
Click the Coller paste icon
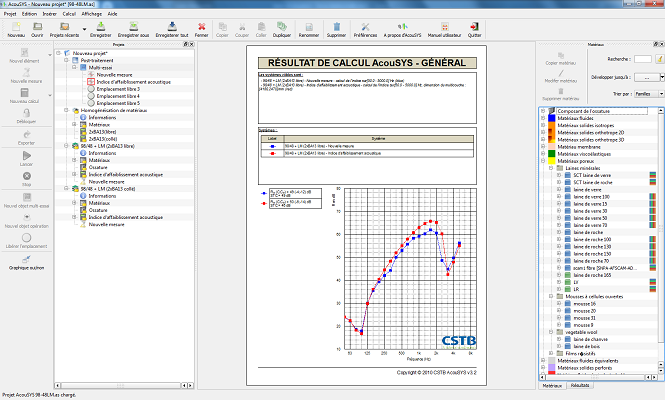pyautogui.click(x=261, y=27)
